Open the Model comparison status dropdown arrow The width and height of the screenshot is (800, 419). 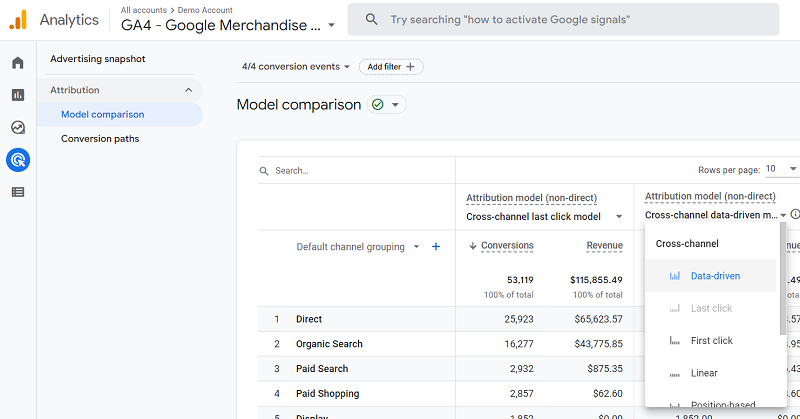[395, 105]
